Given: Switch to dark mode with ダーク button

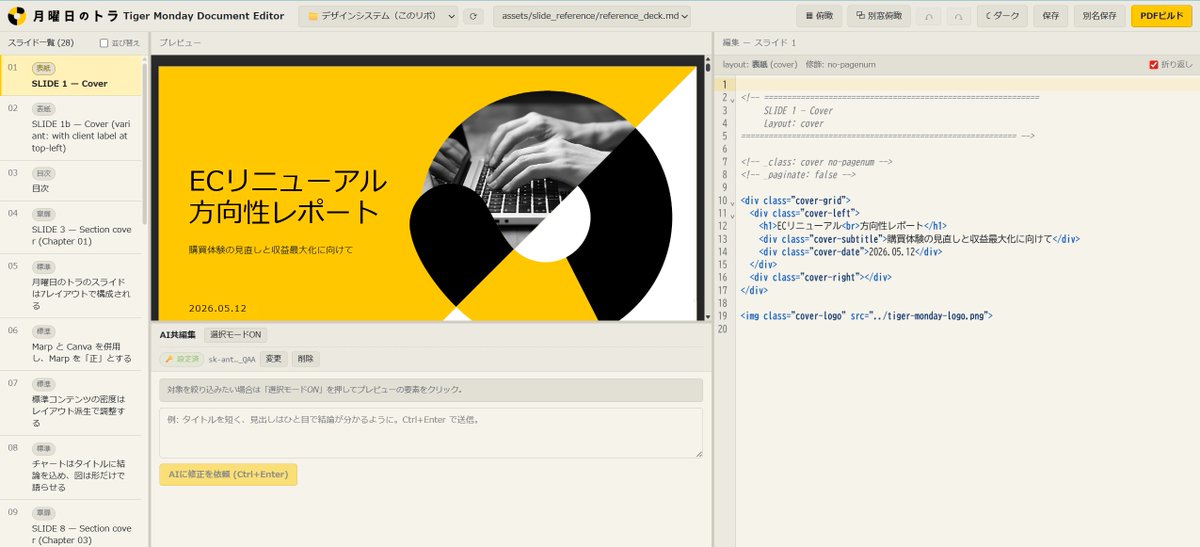Looking at the screenshot, I should click(x=1001, y=16).
